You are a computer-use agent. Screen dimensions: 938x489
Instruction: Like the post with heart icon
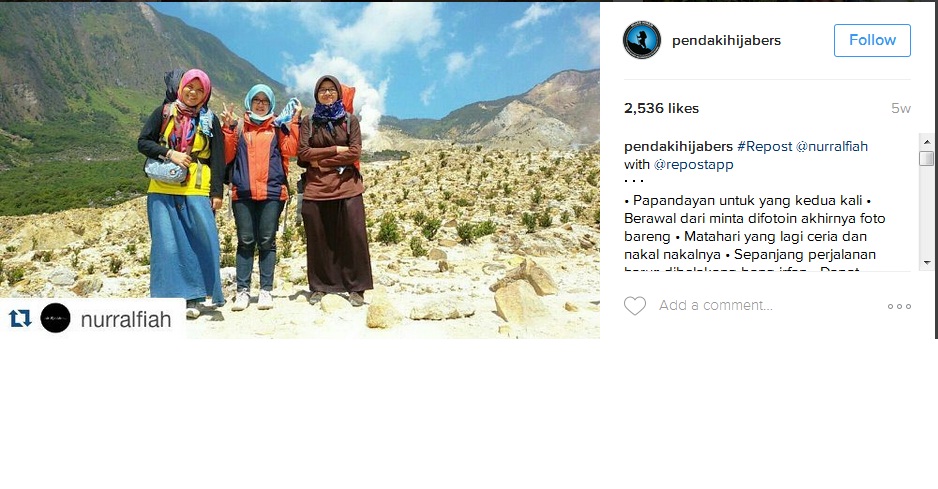[635, 306]
